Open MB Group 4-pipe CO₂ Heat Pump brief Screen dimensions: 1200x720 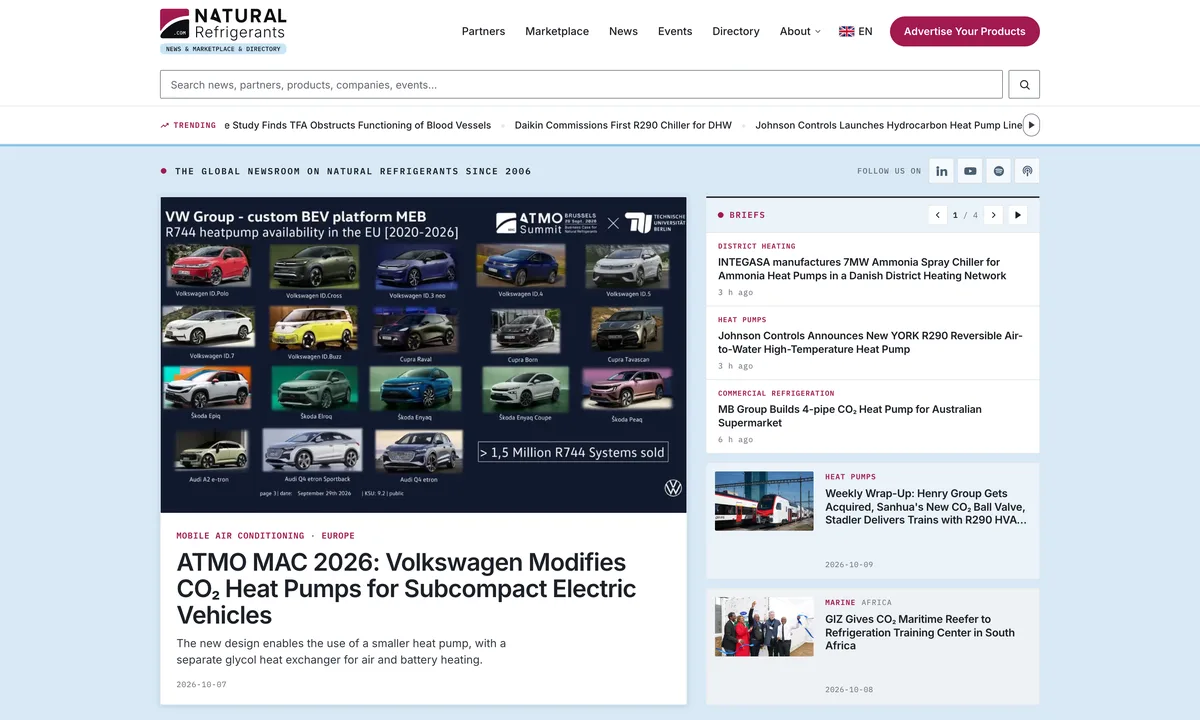click(850, 416)
